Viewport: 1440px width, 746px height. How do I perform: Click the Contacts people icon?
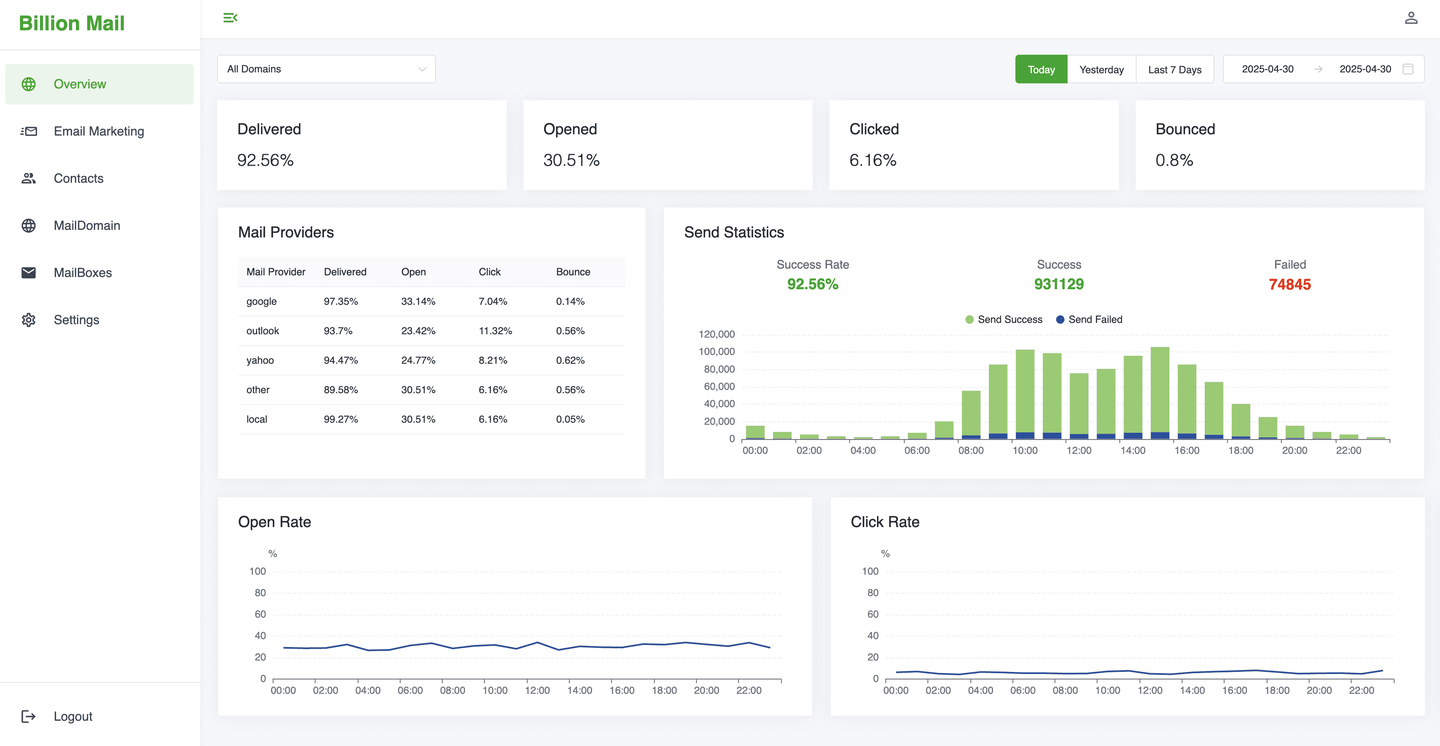click(29, 178)
